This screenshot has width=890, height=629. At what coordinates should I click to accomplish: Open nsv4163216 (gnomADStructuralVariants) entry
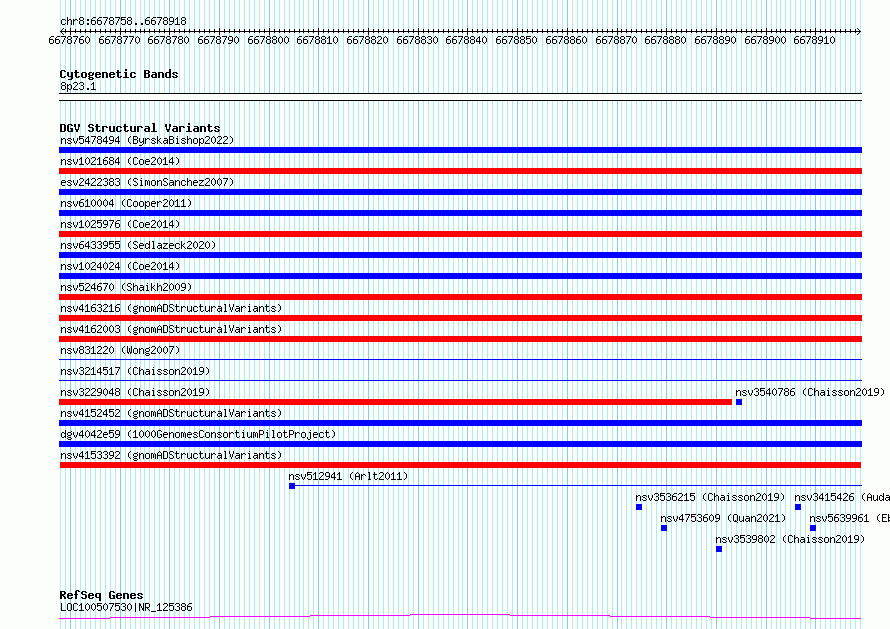coord(171,308)
